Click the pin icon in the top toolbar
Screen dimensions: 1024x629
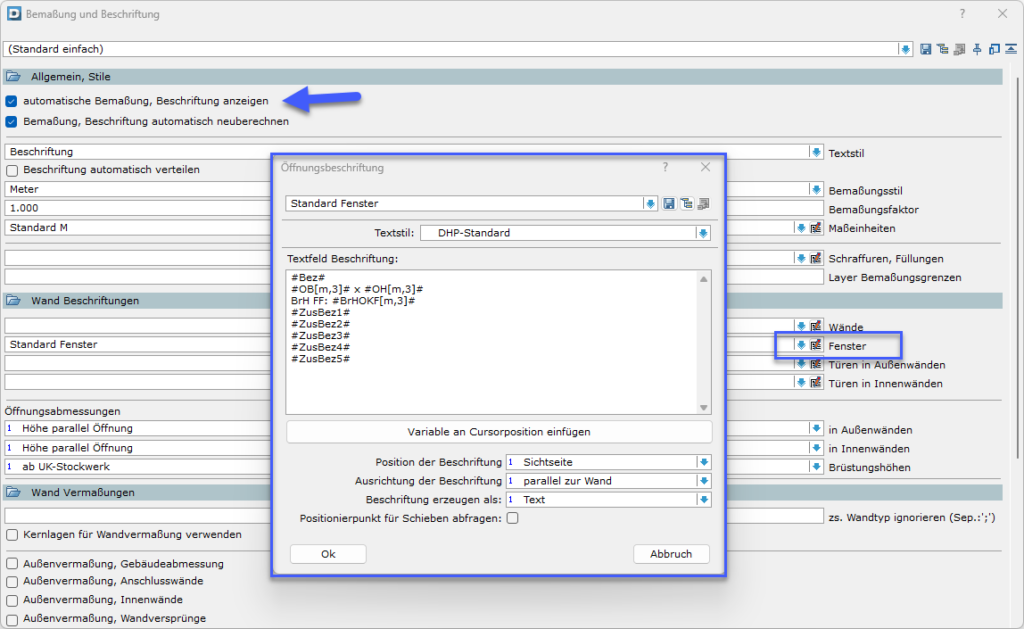tap(977, 49)
